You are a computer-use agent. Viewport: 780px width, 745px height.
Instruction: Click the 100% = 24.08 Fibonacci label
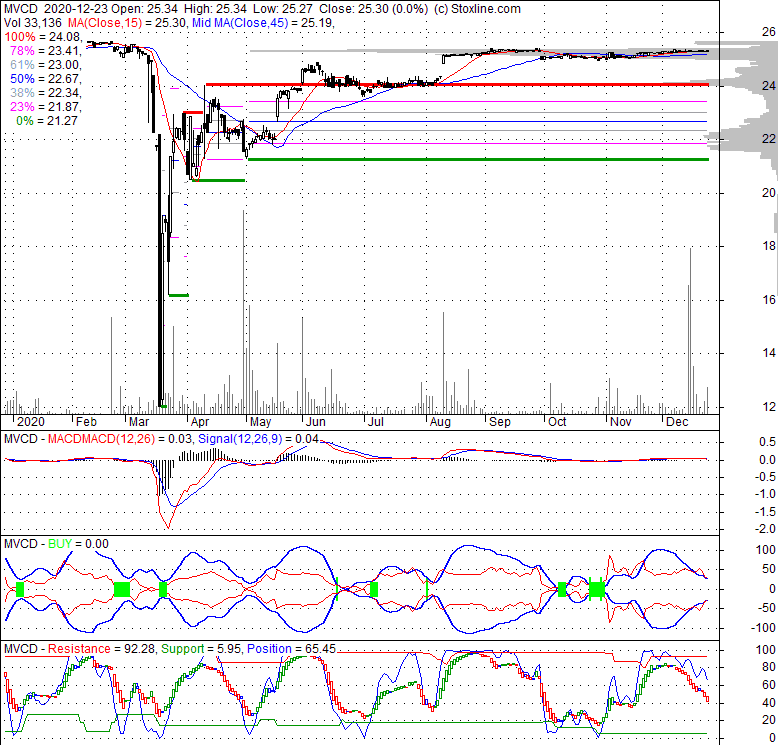[x=43, y=37]
